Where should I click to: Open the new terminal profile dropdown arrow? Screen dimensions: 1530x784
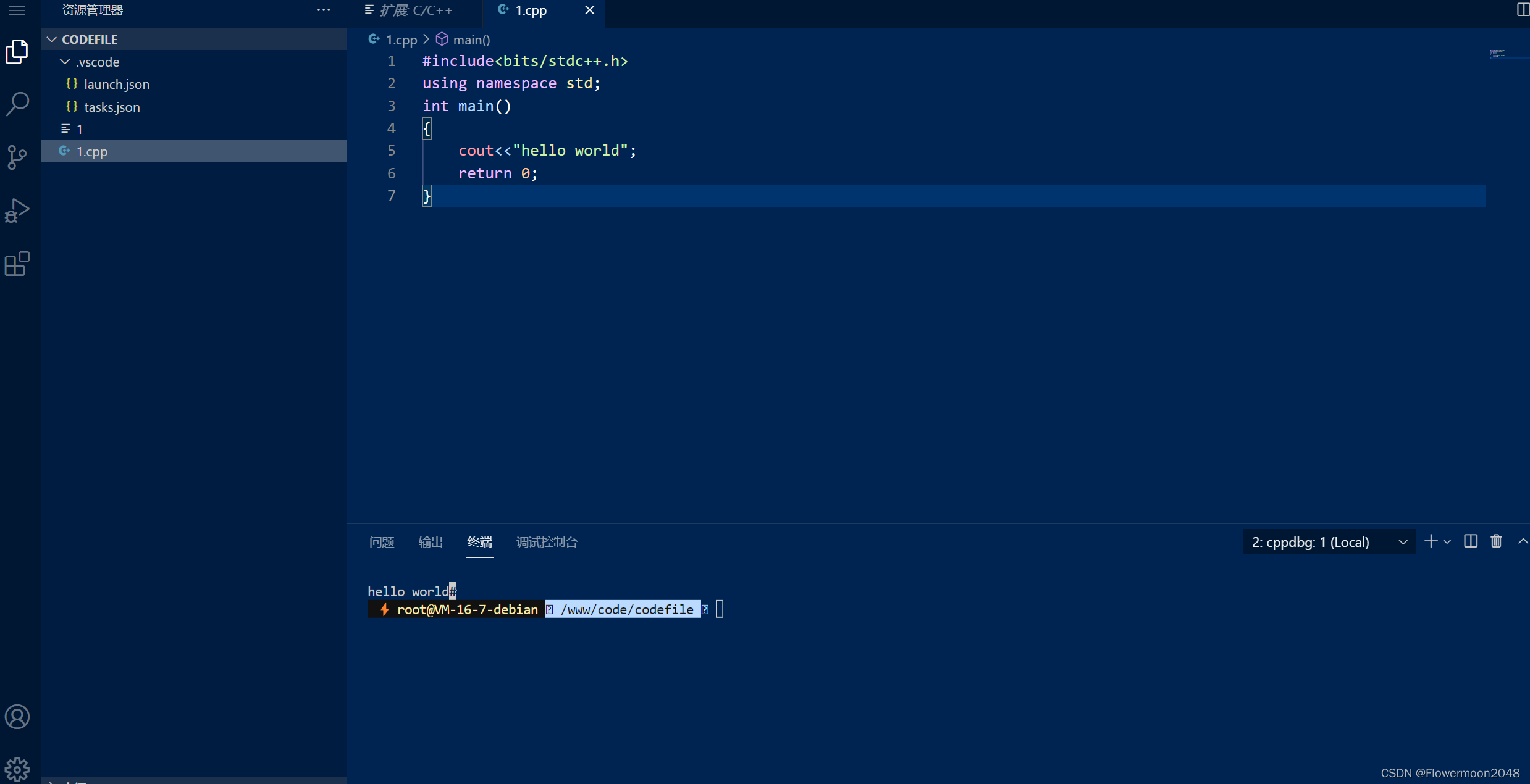(x=1447, y=542)
